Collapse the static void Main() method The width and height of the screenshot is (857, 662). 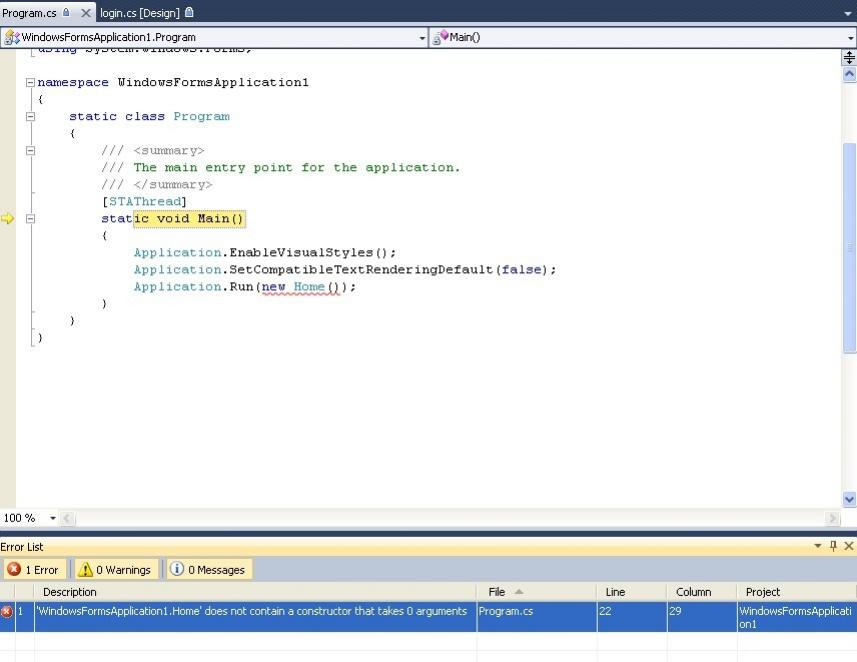tap(31, 219)
